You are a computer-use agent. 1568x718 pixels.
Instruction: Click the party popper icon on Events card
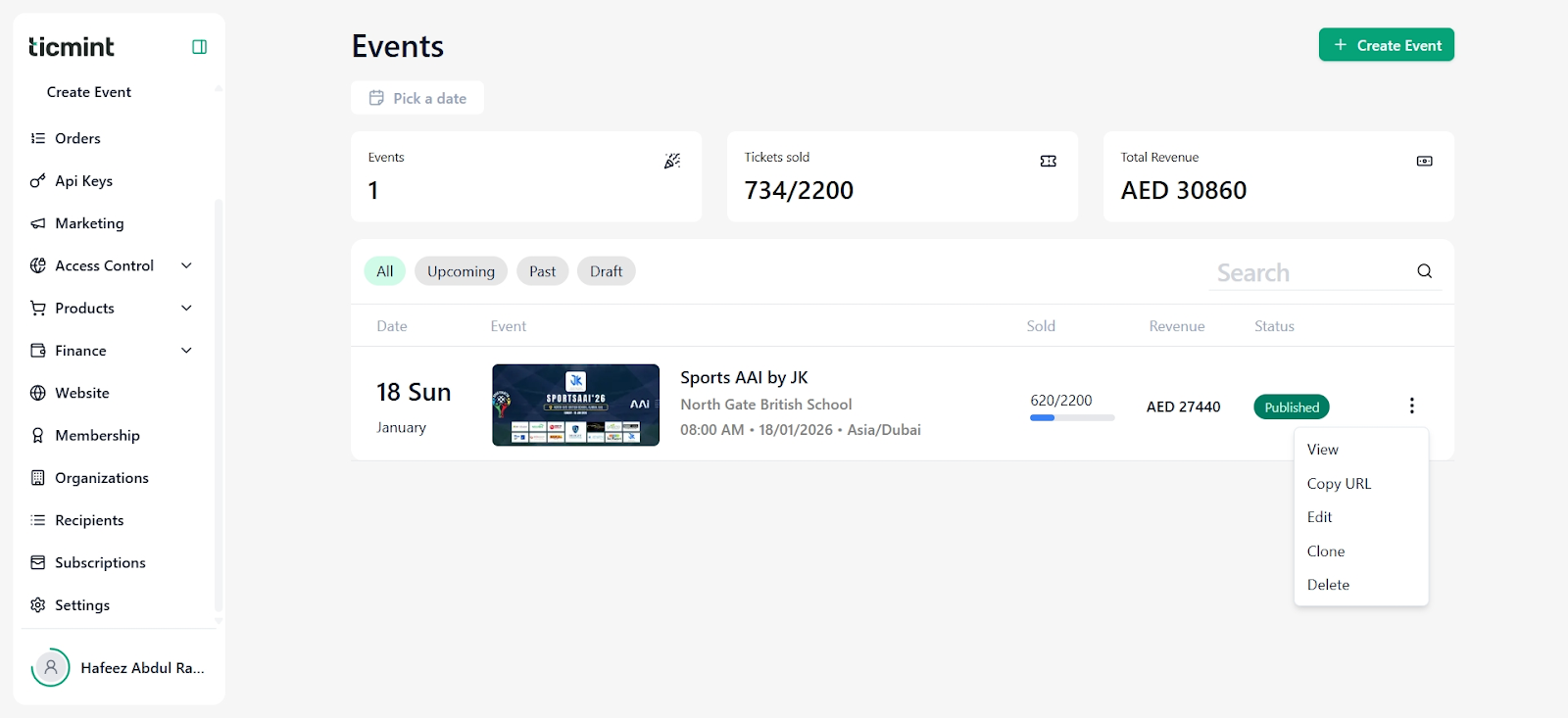[x=672, y=161]
